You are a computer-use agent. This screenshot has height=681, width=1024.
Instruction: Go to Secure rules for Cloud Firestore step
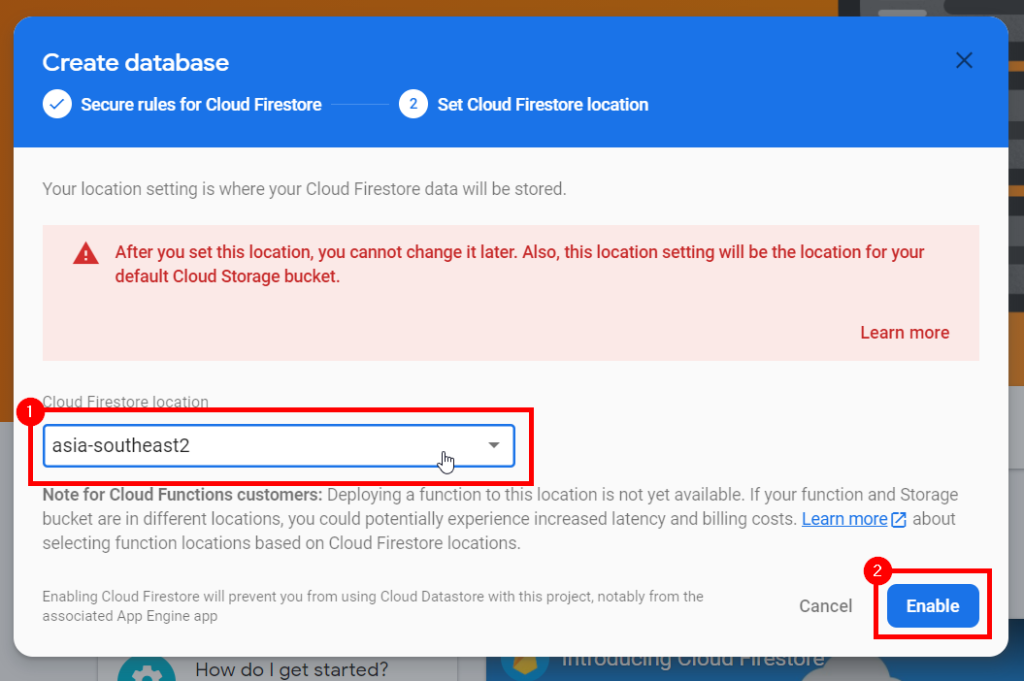tap(201, 104)
